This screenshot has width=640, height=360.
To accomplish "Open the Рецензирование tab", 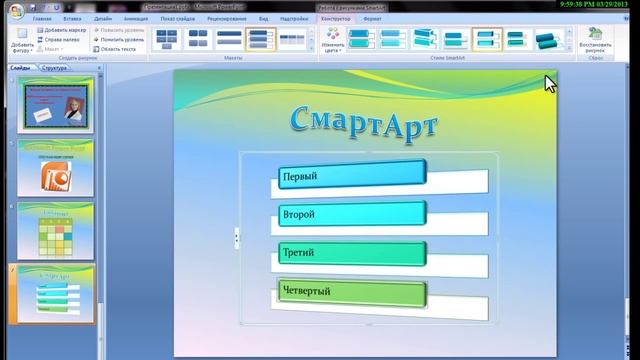I will [x=227, y=19].
